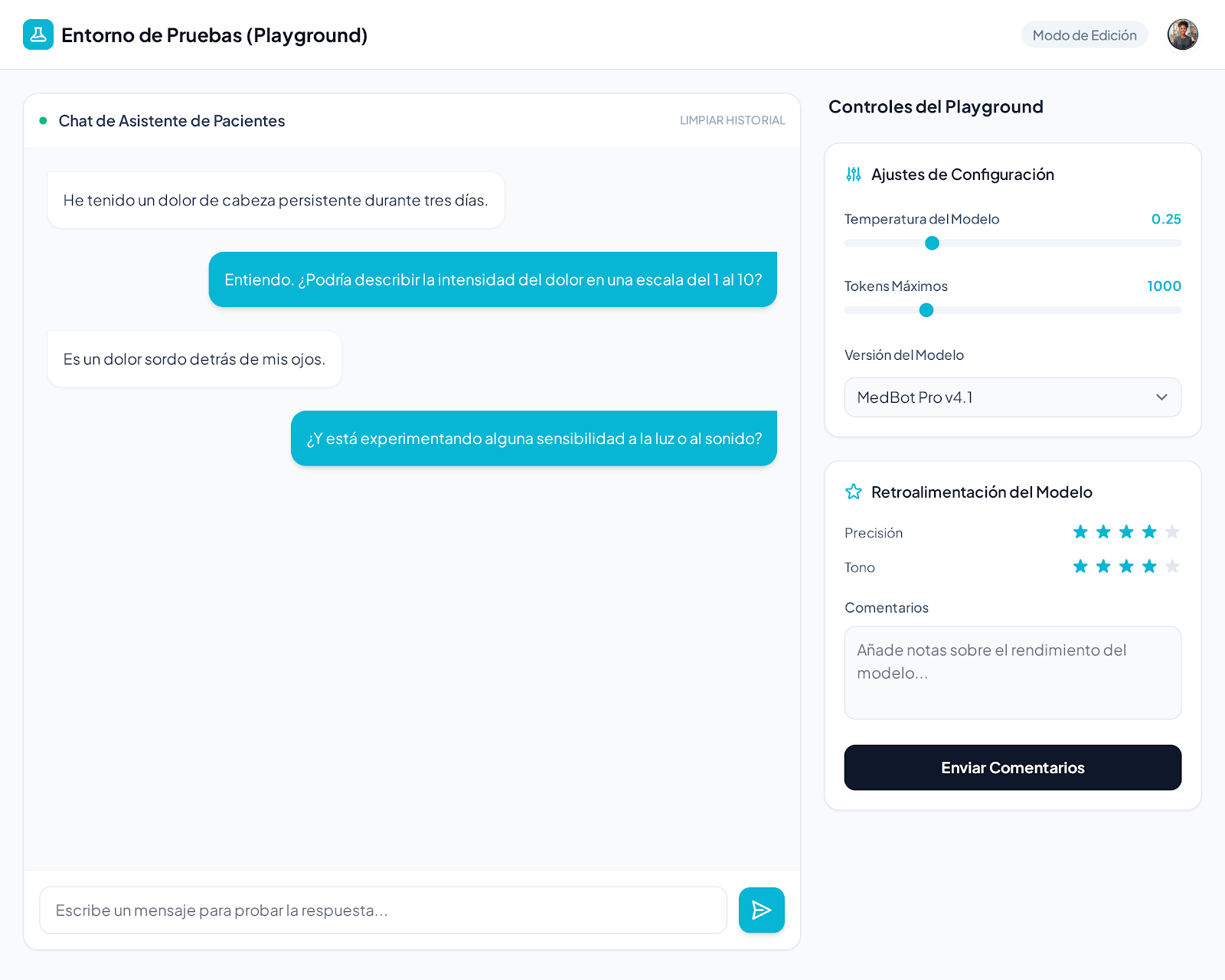Screen dimensions: 1225x980
Task: Toggle the Modo de Edición badge
Action: 1084,35
